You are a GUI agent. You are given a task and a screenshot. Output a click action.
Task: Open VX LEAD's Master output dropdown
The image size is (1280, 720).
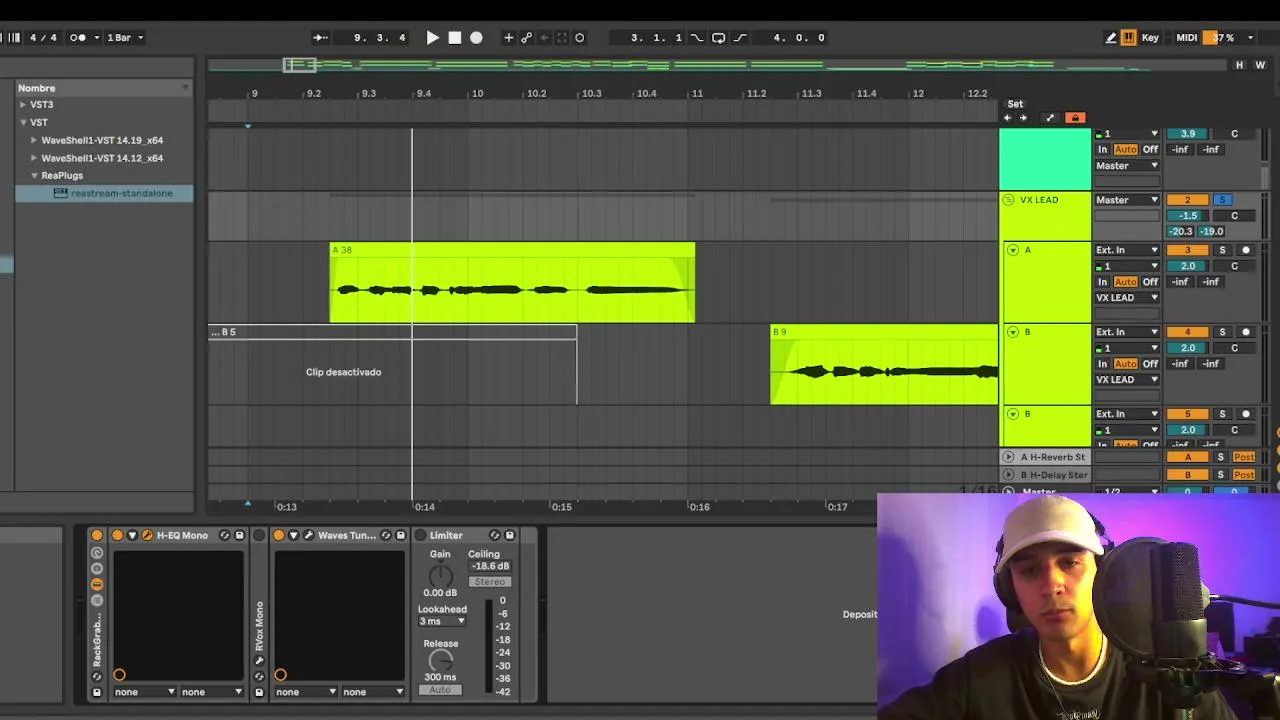coord(1127,200)
